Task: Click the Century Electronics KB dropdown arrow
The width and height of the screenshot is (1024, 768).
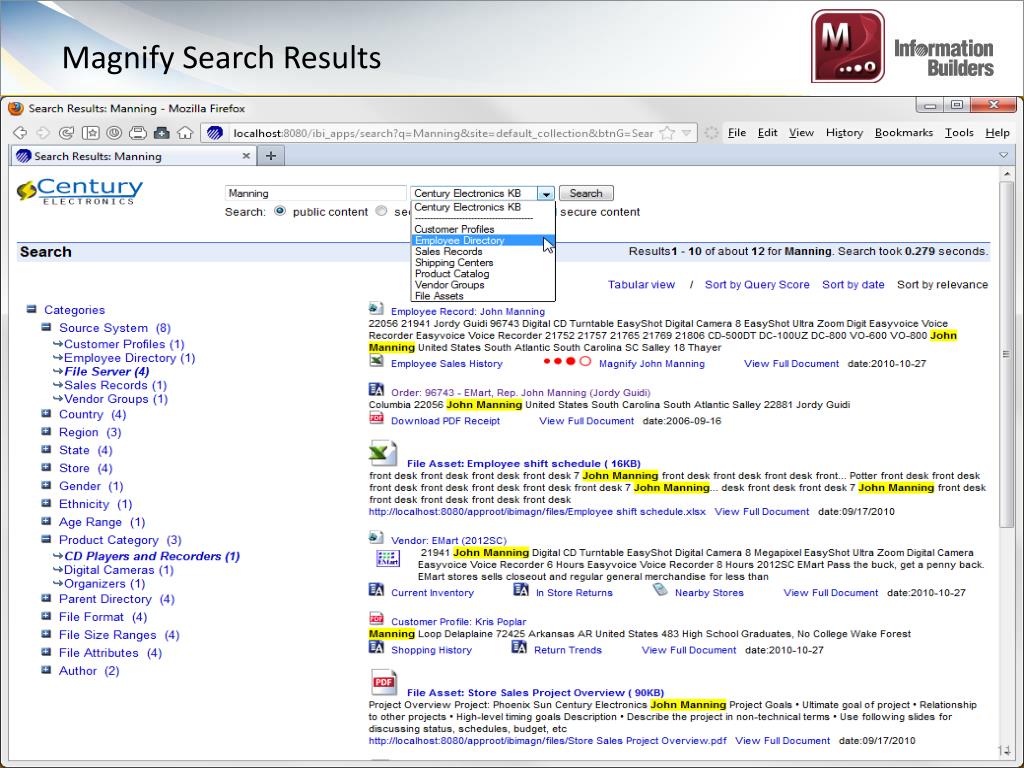Action: click(546, 193)
